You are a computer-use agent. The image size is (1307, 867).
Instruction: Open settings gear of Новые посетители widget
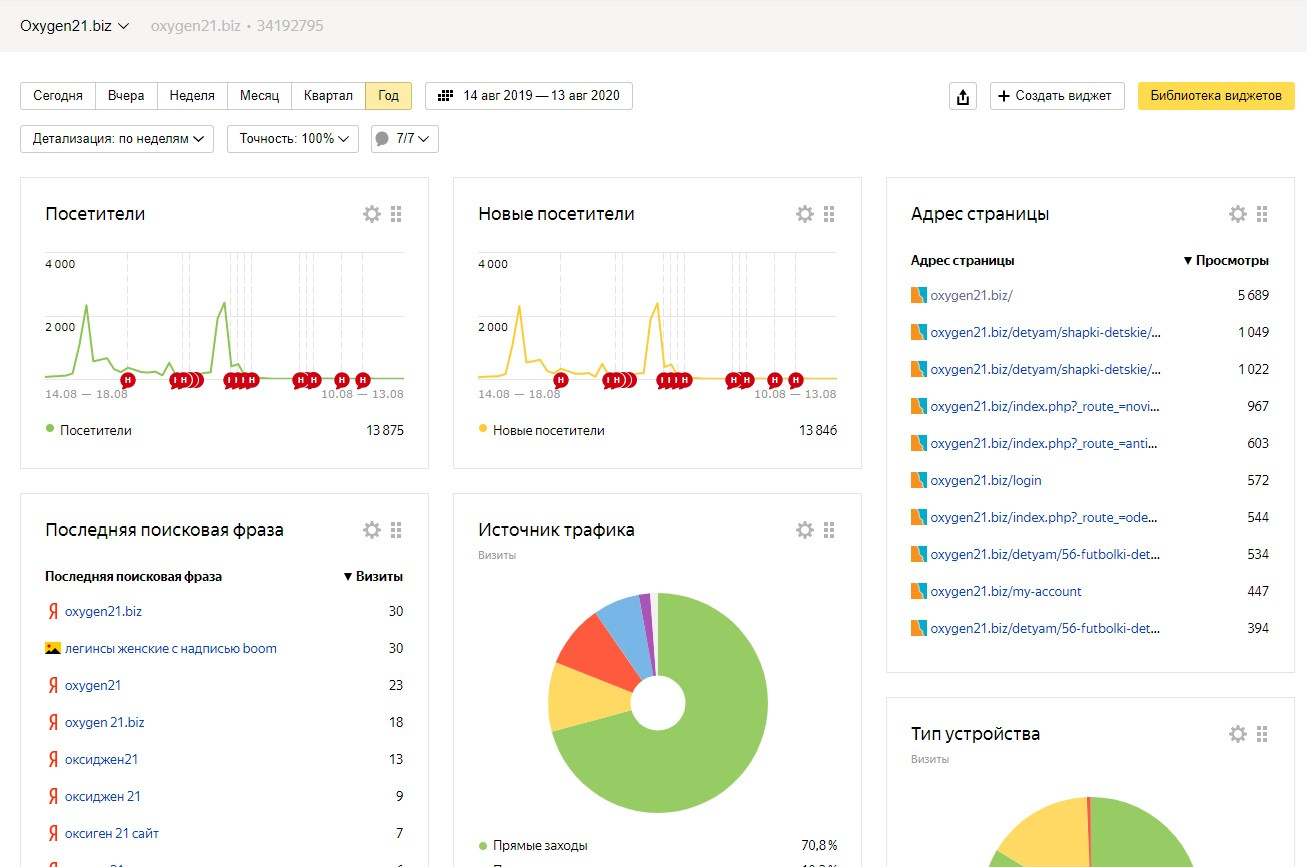coord(805,214)
